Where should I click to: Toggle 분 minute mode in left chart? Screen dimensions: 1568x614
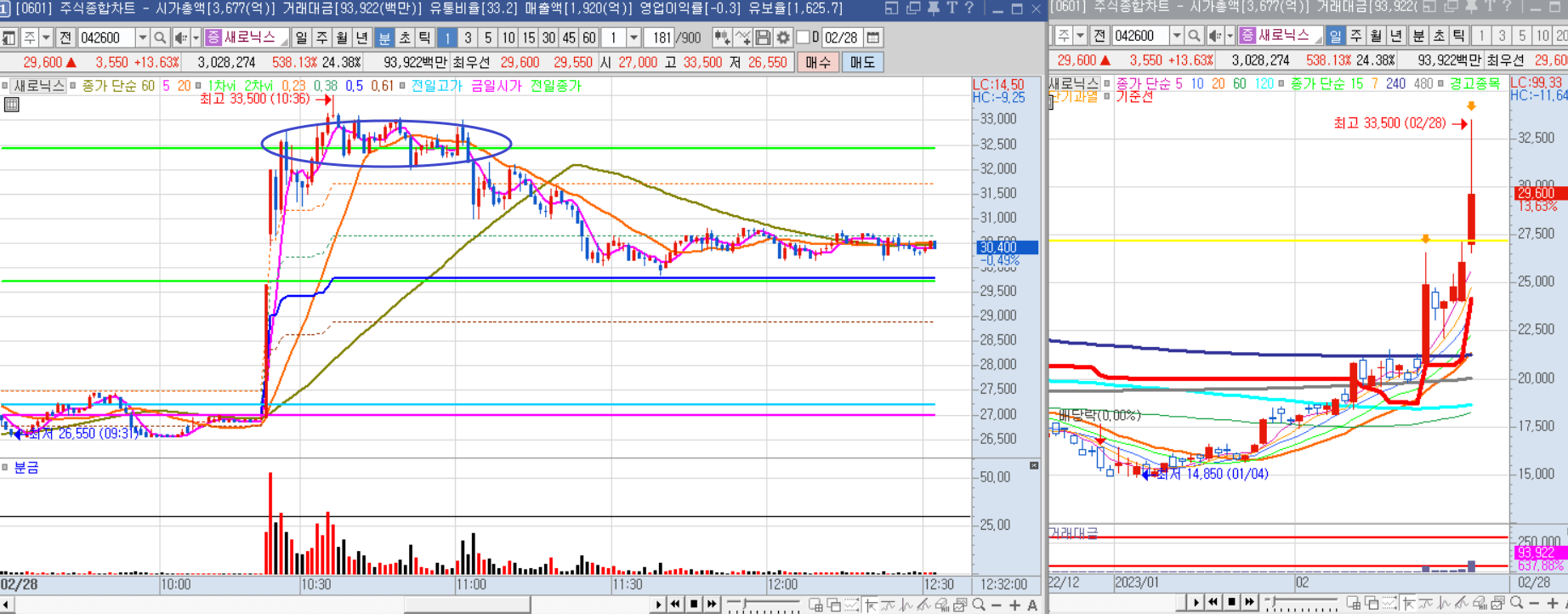384,38
